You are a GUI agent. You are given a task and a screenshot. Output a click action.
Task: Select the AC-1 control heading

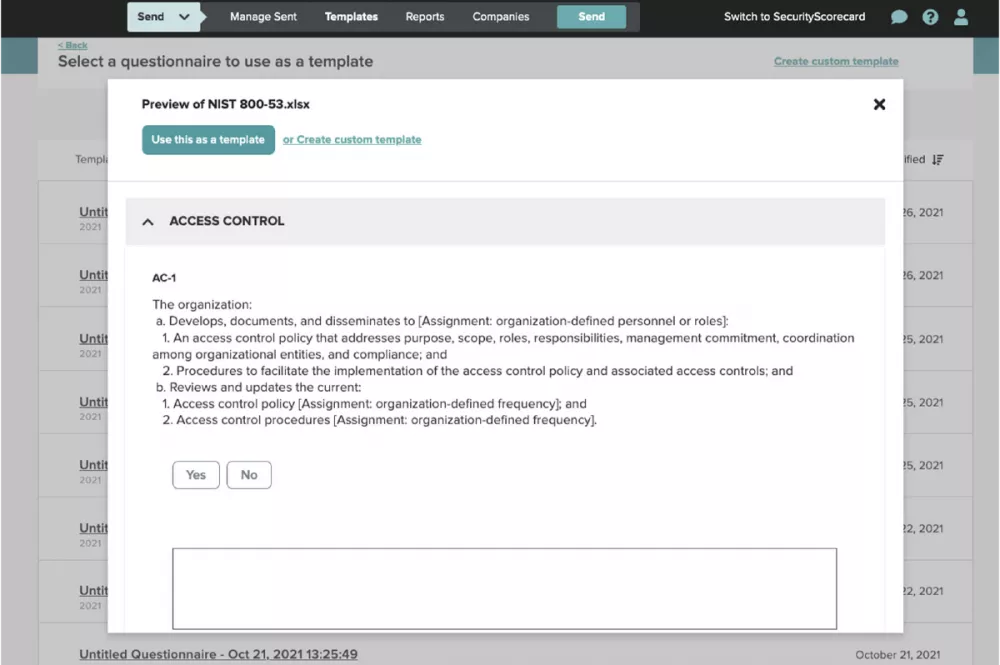[164, 278]
